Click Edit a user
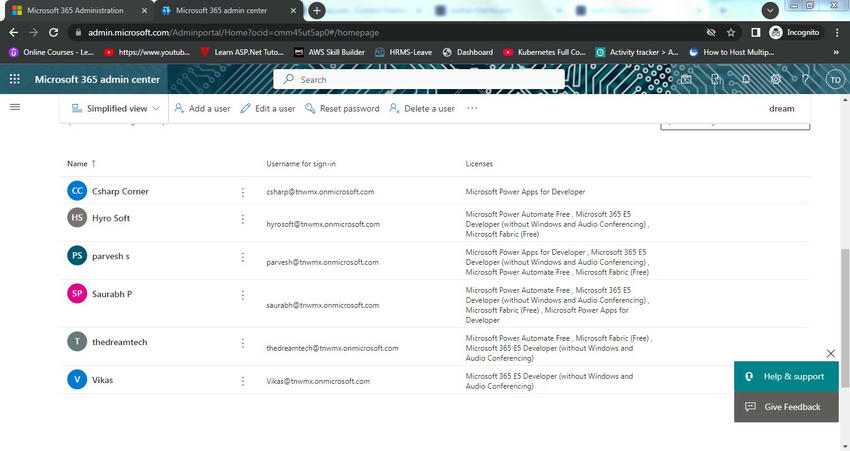This screenshot has height=451, width=850. [x=268, y=108]
